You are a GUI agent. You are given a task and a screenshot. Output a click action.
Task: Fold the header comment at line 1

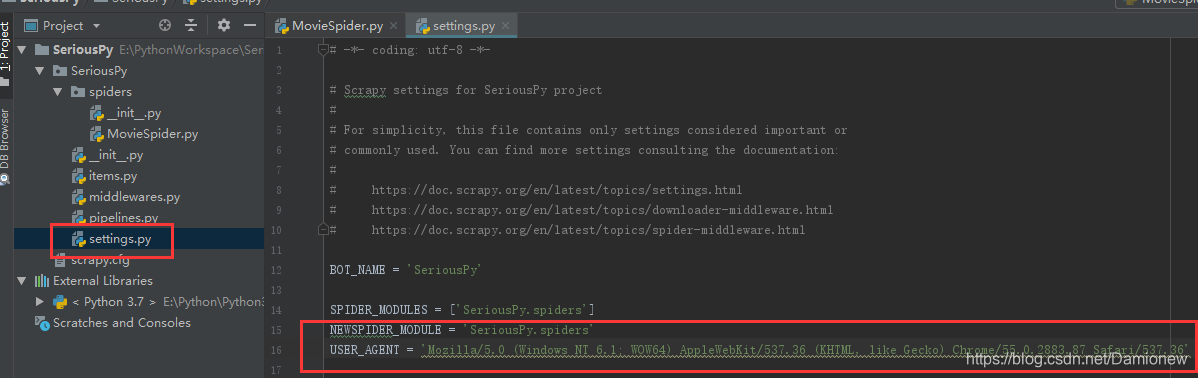point(323,50)
